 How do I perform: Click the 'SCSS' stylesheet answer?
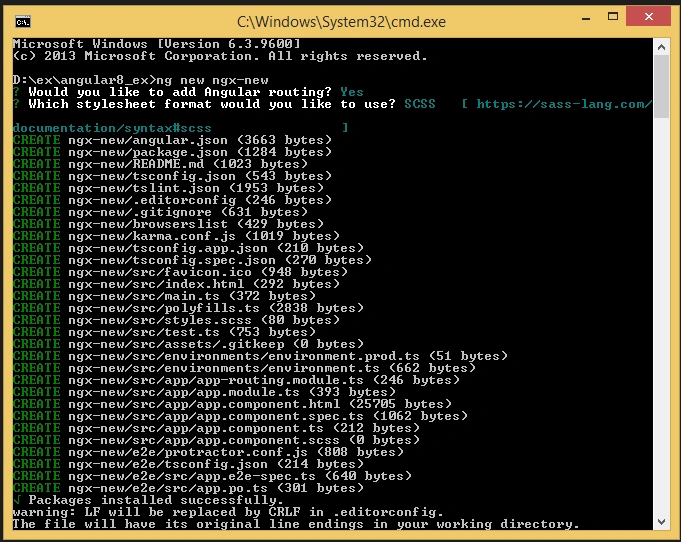point(420,104)
